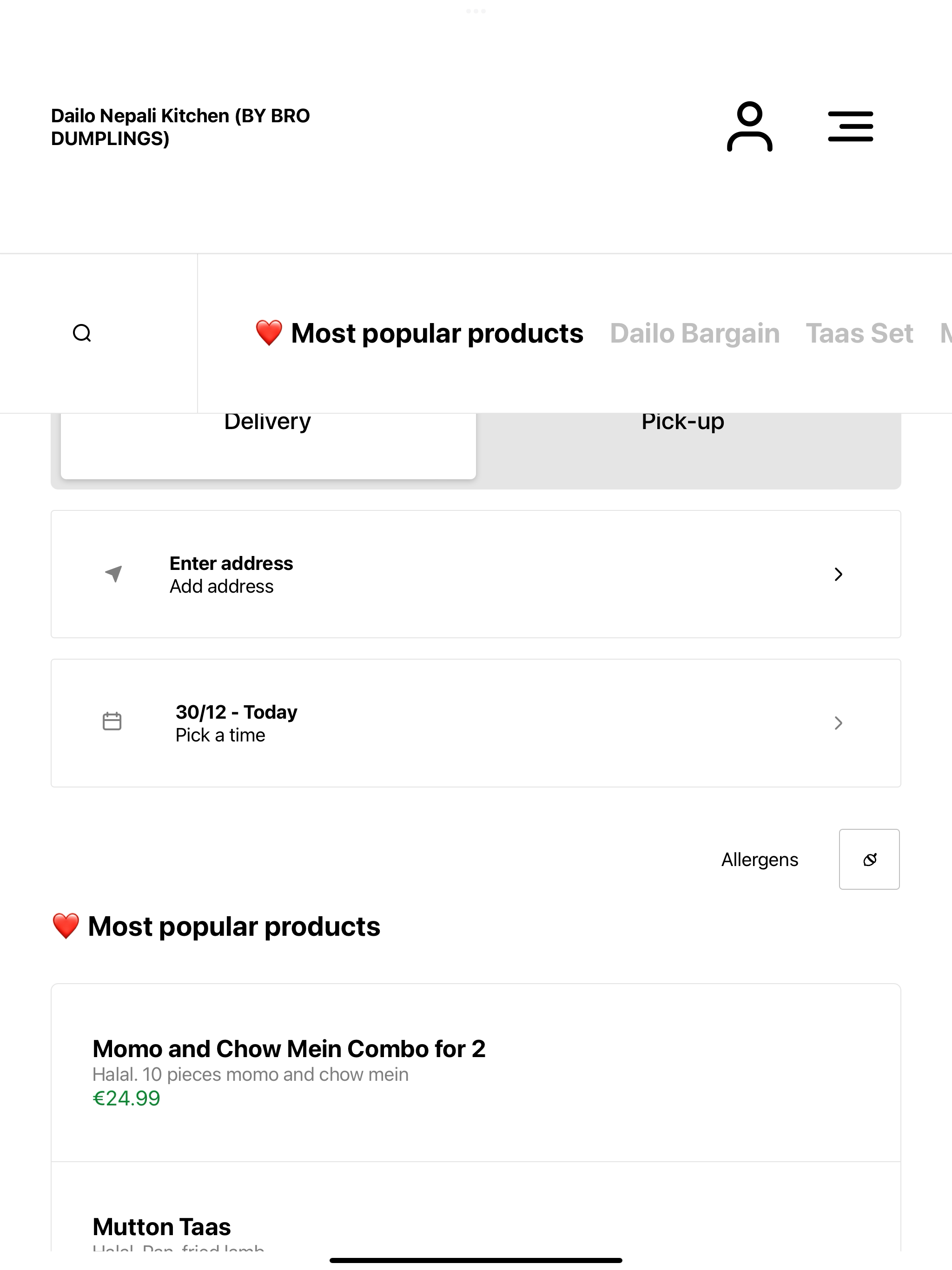Click the 30/12 - Today date label
952x1270 pixels.
click(x=237, y=712)
